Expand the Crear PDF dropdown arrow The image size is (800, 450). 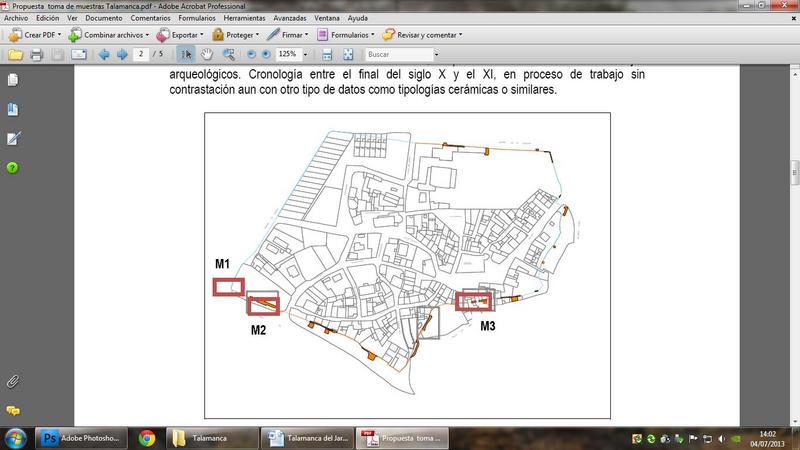tap(59, 35)
